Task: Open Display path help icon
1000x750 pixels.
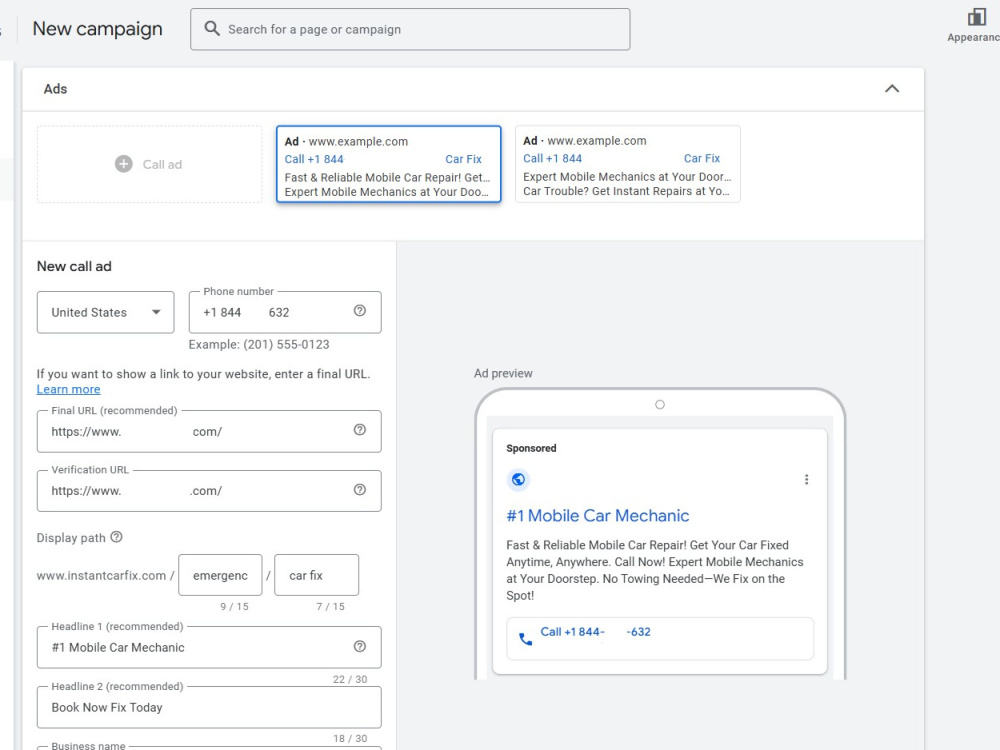Action: click(116, 537)
